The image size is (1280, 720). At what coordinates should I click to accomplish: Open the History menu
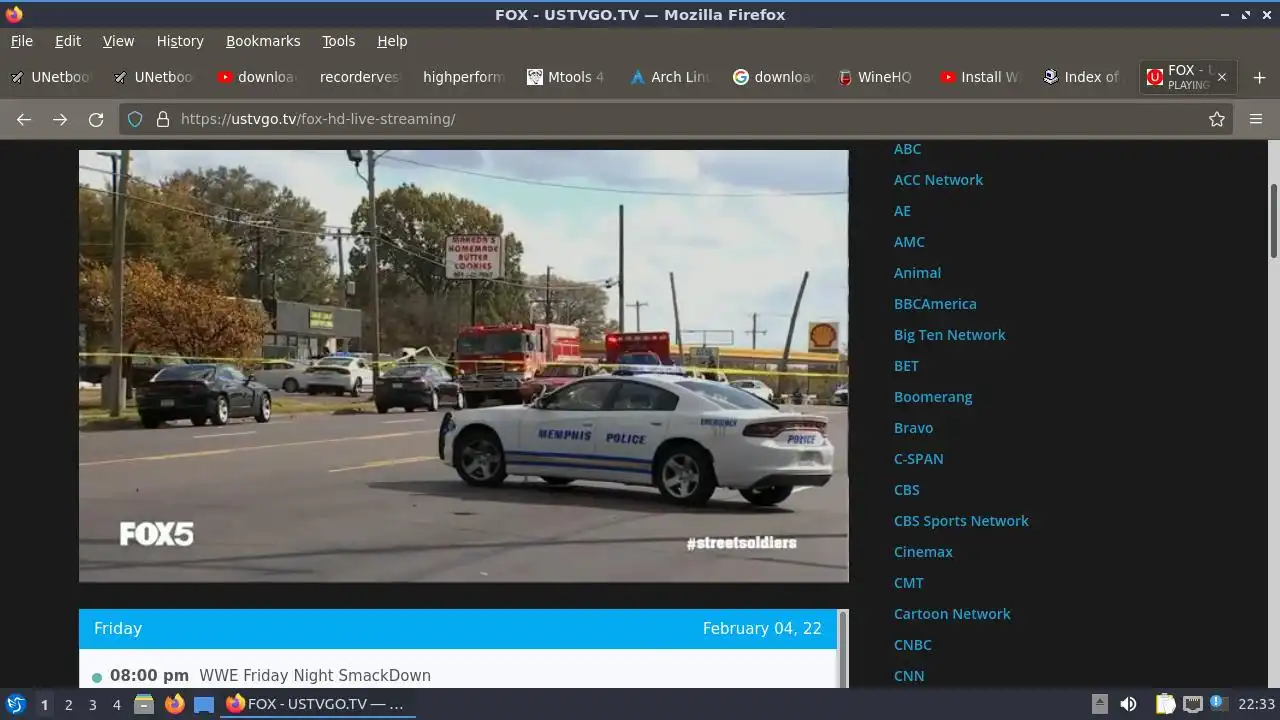(x=180, y=41)
